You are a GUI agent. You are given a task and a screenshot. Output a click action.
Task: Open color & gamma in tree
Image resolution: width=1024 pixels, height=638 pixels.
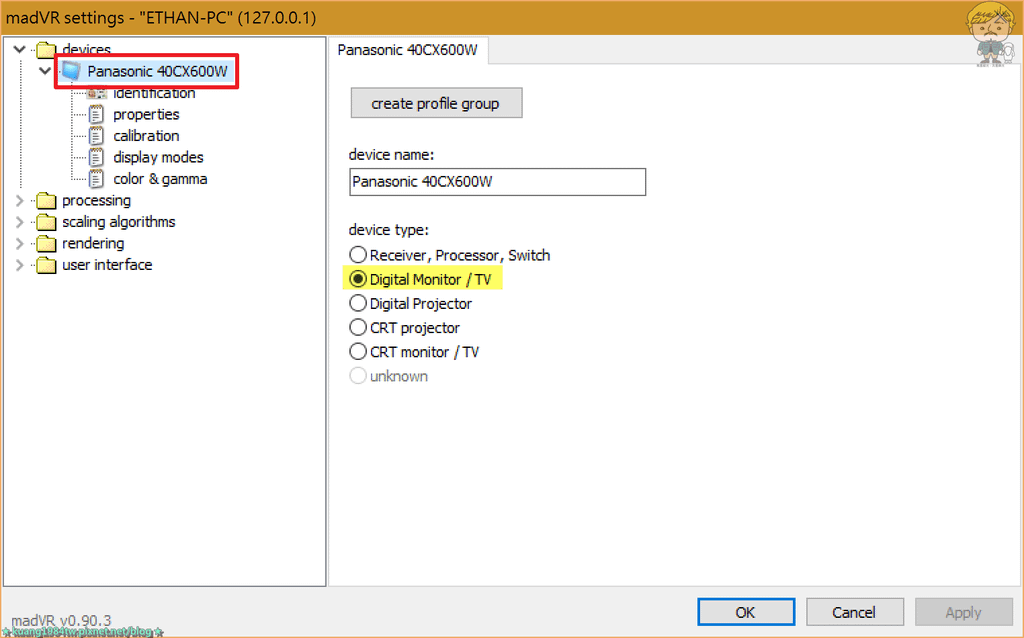pos(161,179)
